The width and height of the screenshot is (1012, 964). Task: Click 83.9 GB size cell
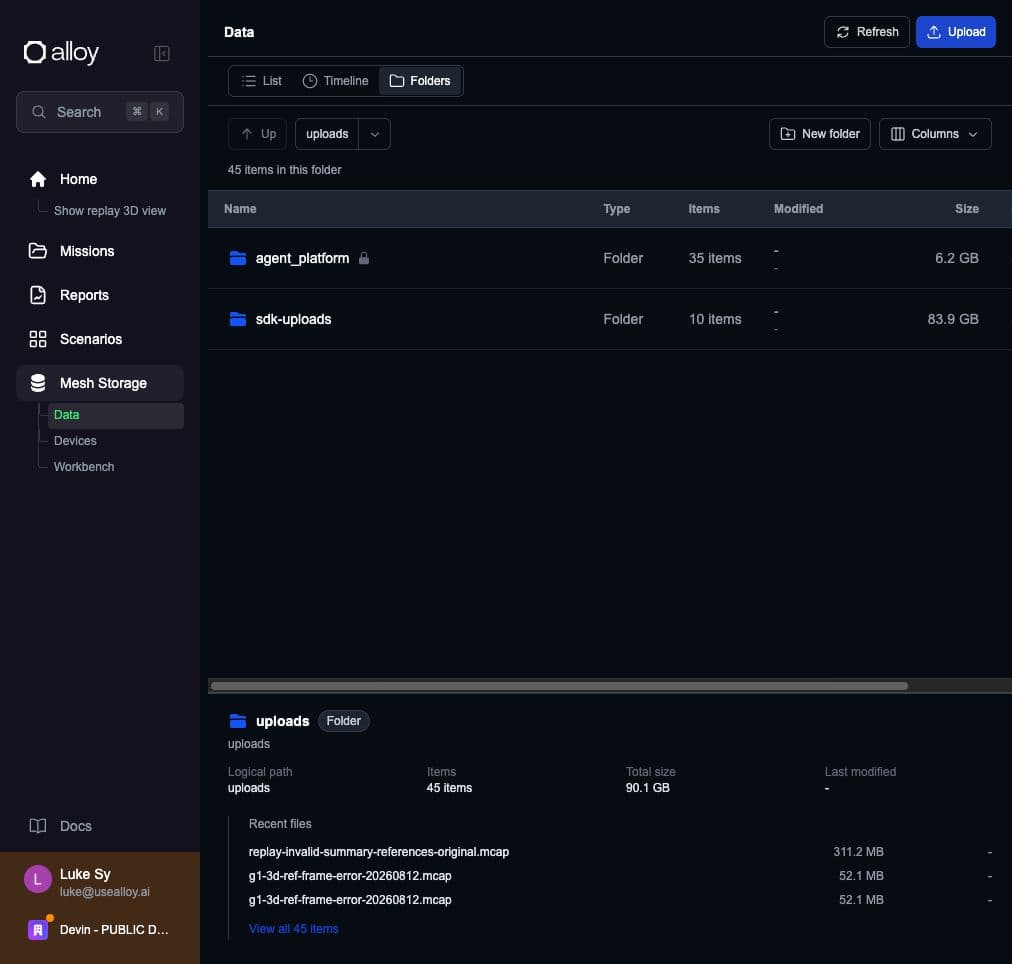(953, 319)
